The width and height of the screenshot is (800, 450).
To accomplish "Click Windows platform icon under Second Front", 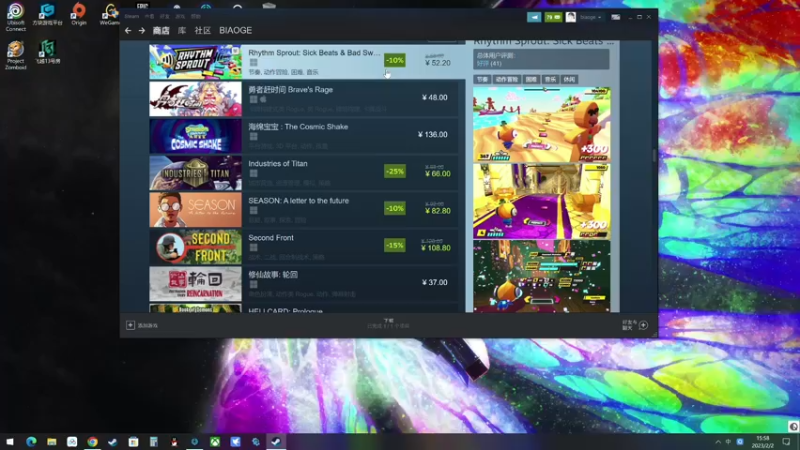I will click(x=254, y=248).
